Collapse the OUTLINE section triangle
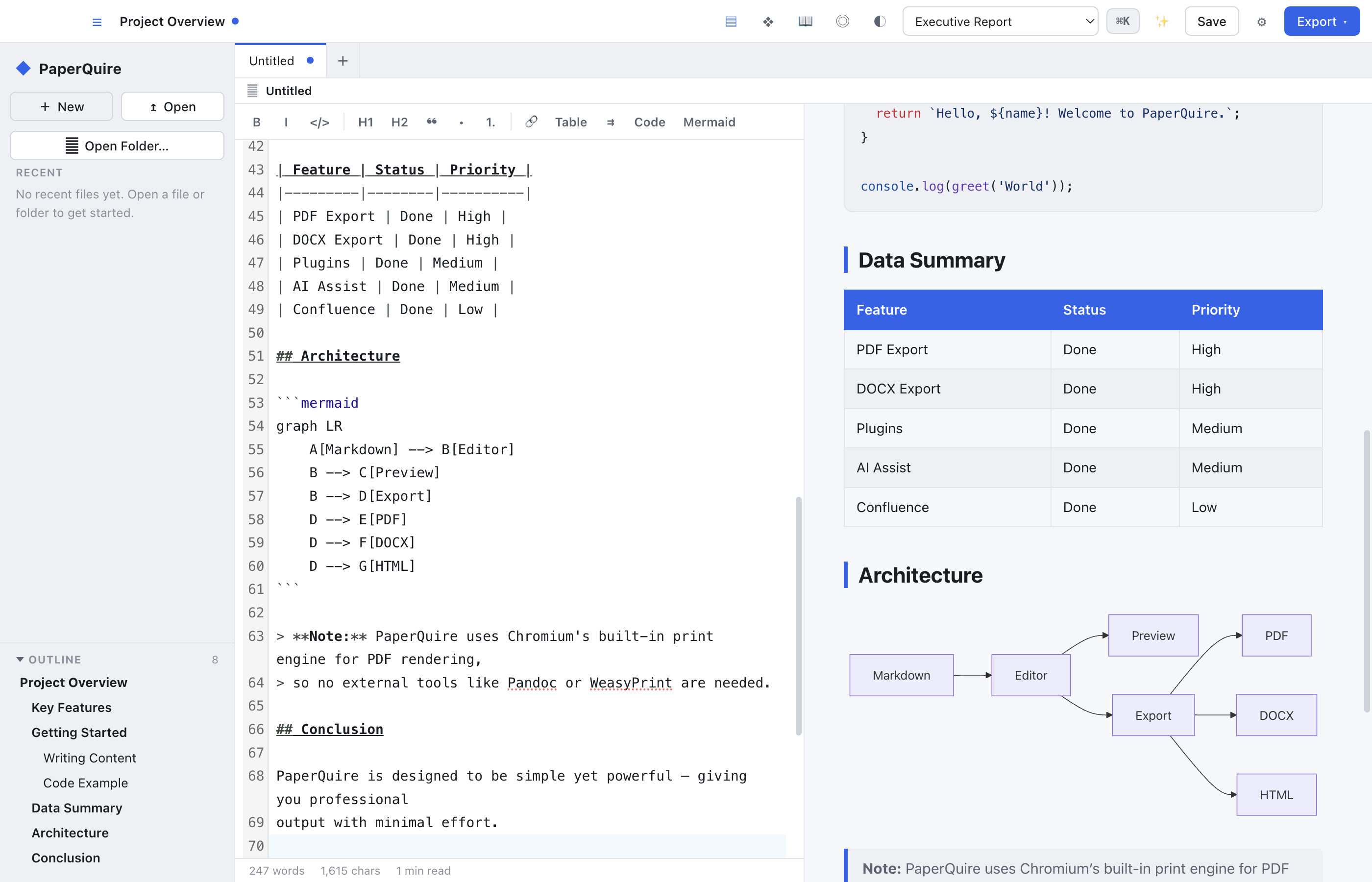 (x=20, y=660)
